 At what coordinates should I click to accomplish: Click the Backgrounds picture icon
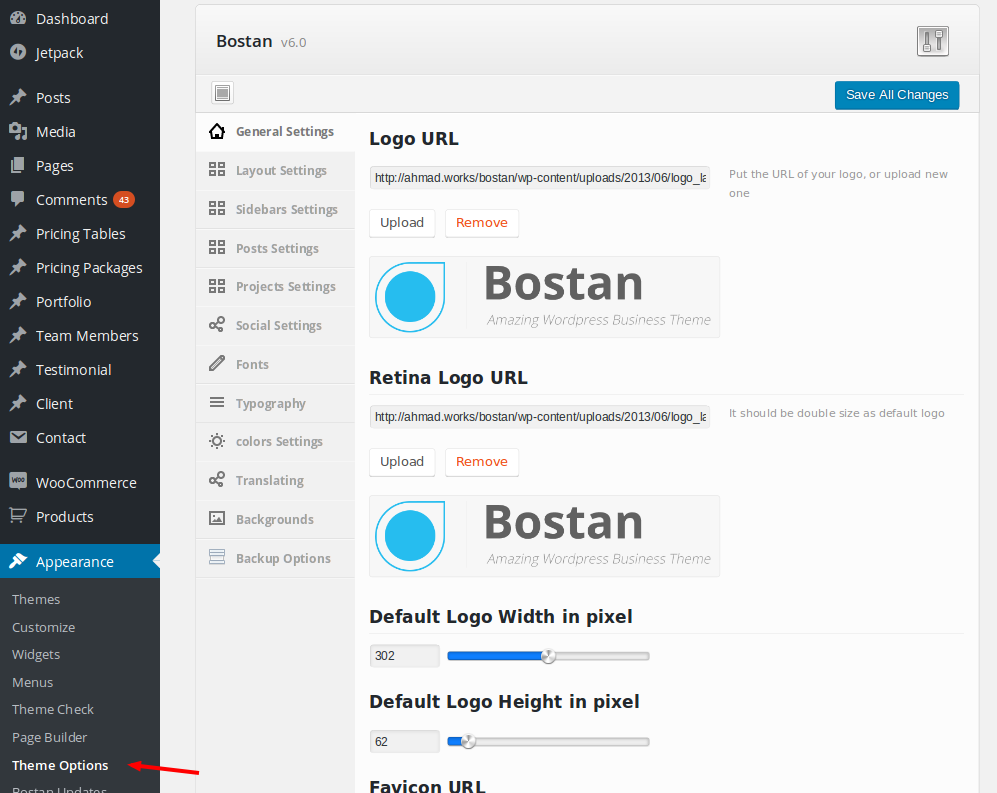pos(217,519)
